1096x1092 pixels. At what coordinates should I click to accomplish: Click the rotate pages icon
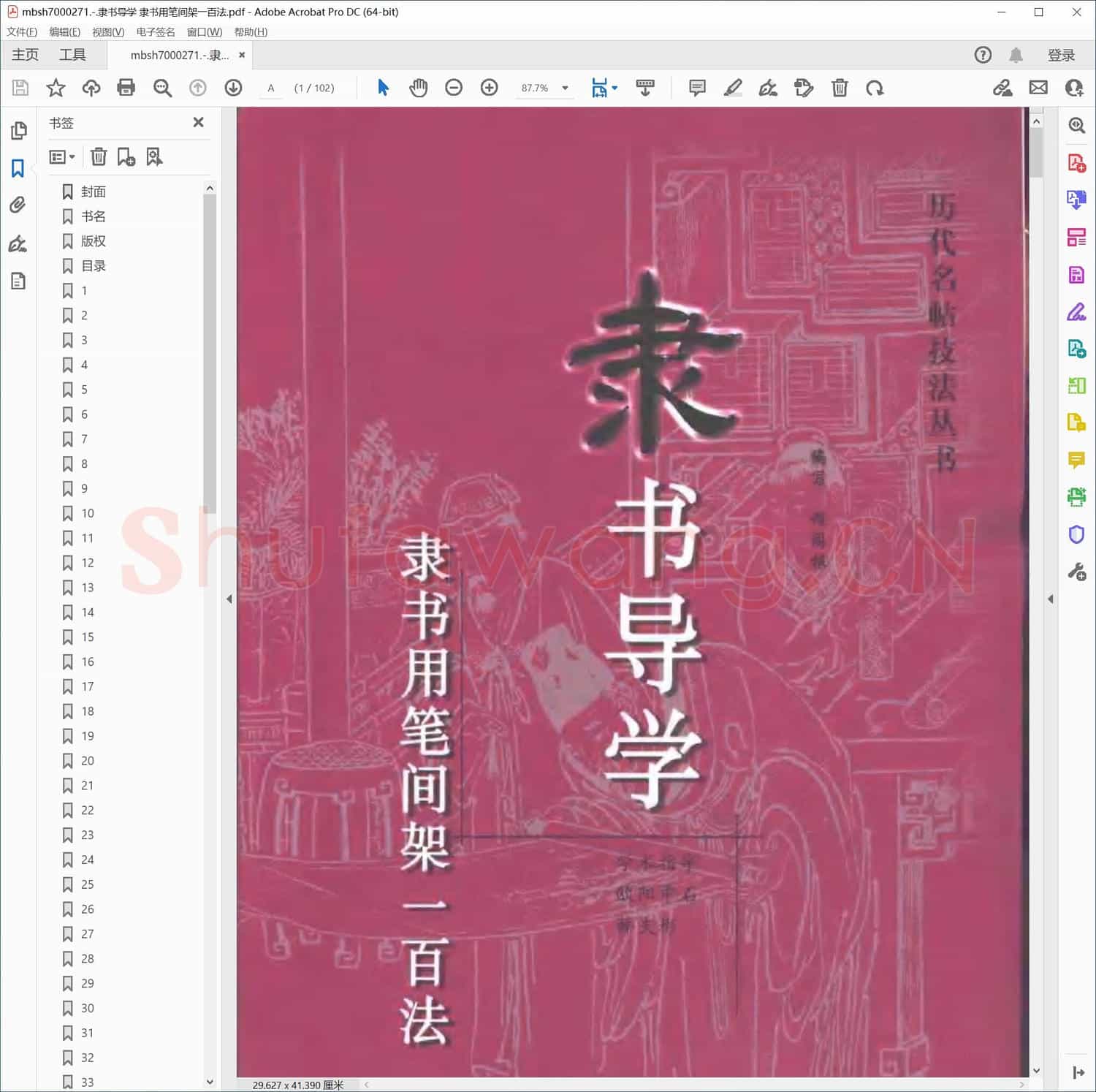point(876,88)
